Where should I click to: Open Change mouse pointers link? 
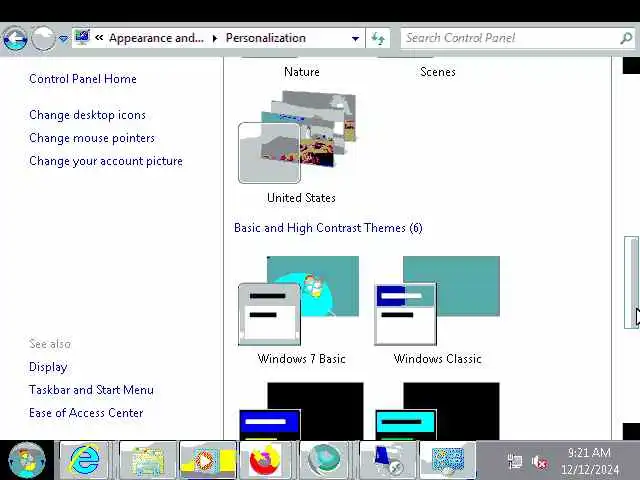pos(92,138)
